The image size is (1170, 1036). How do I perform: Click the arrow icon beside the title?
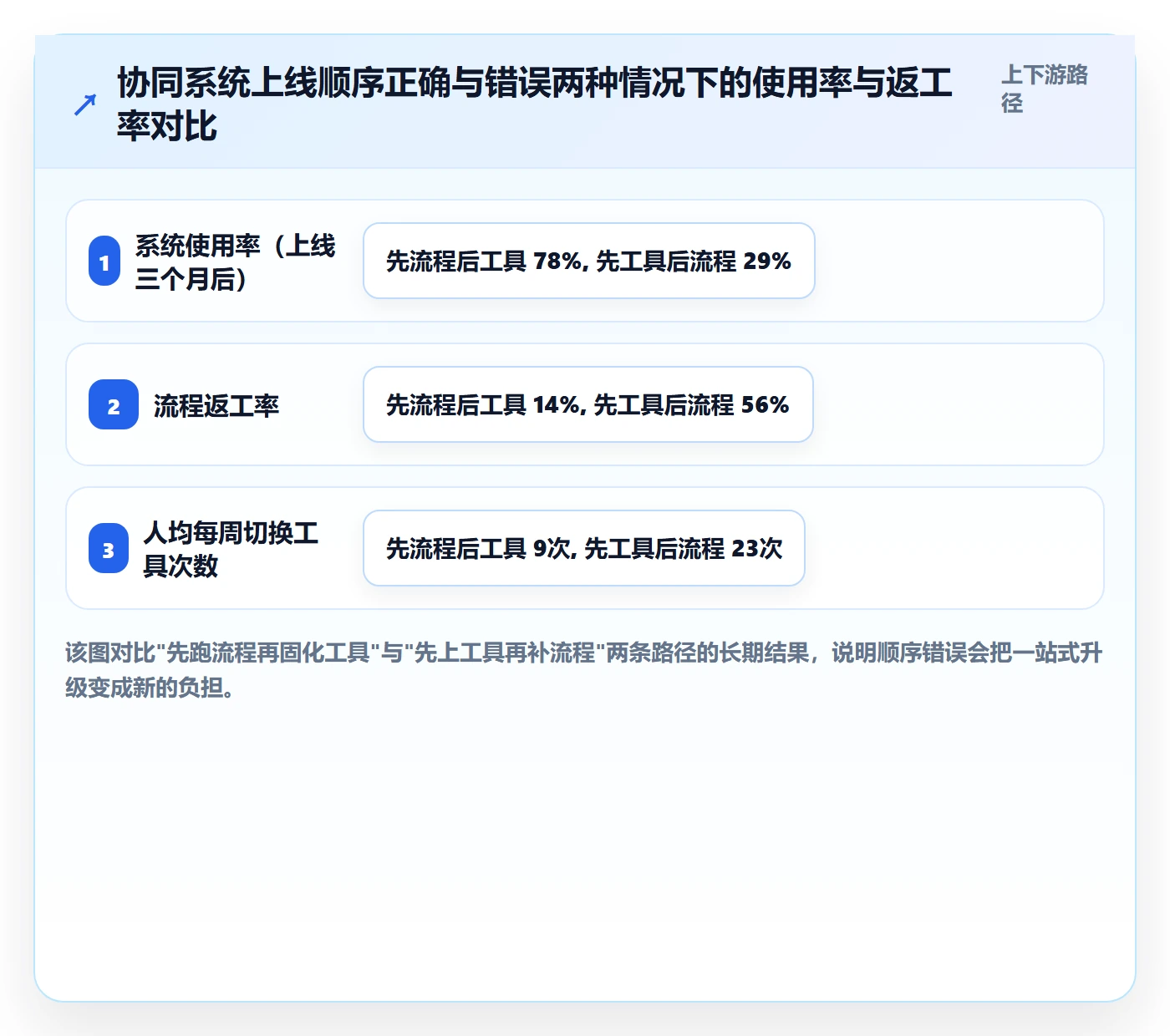coord(85,105)
